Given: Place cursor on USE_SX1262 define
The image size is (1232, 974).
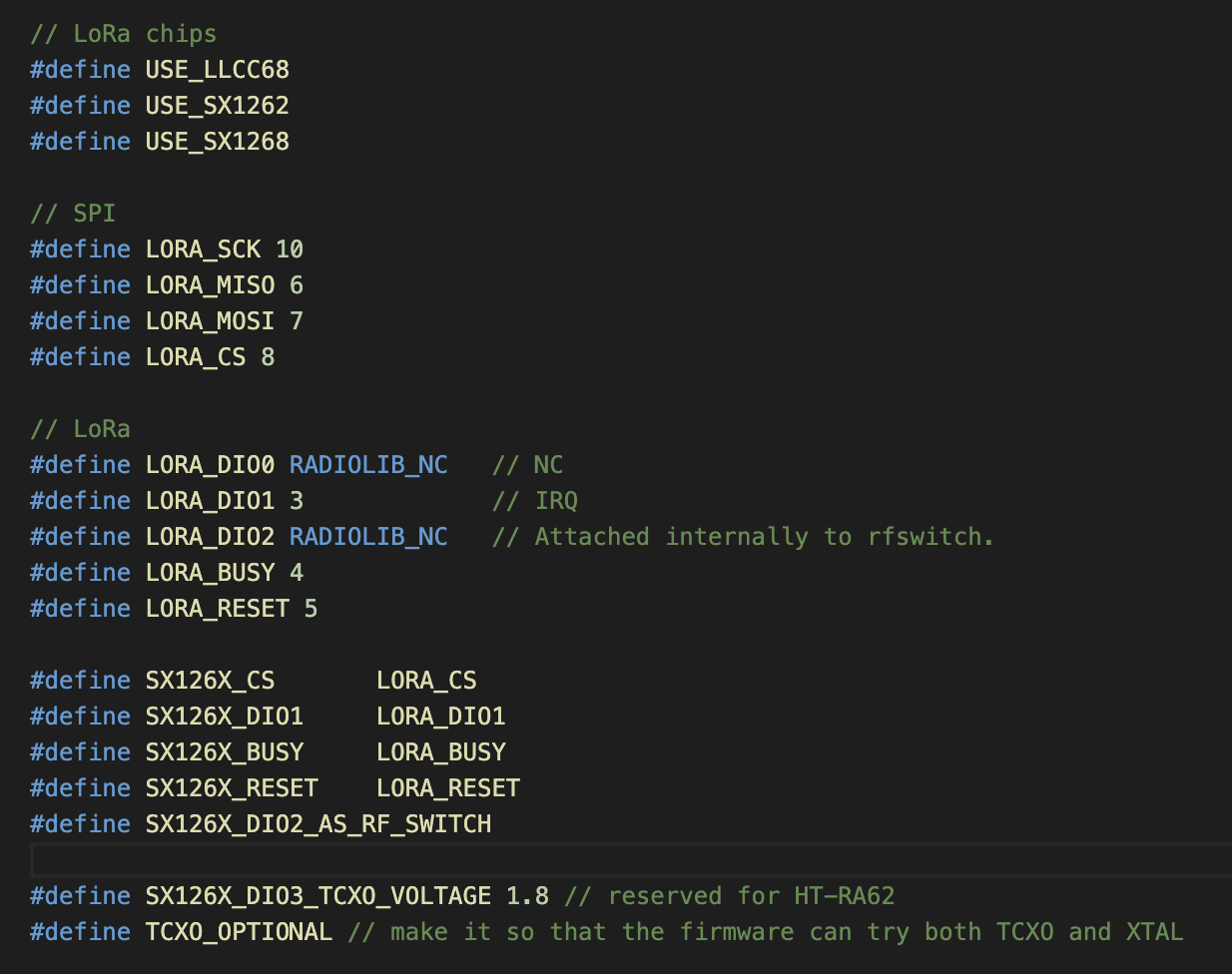Looking at the screenshot, I should click(x=217, y=106).
